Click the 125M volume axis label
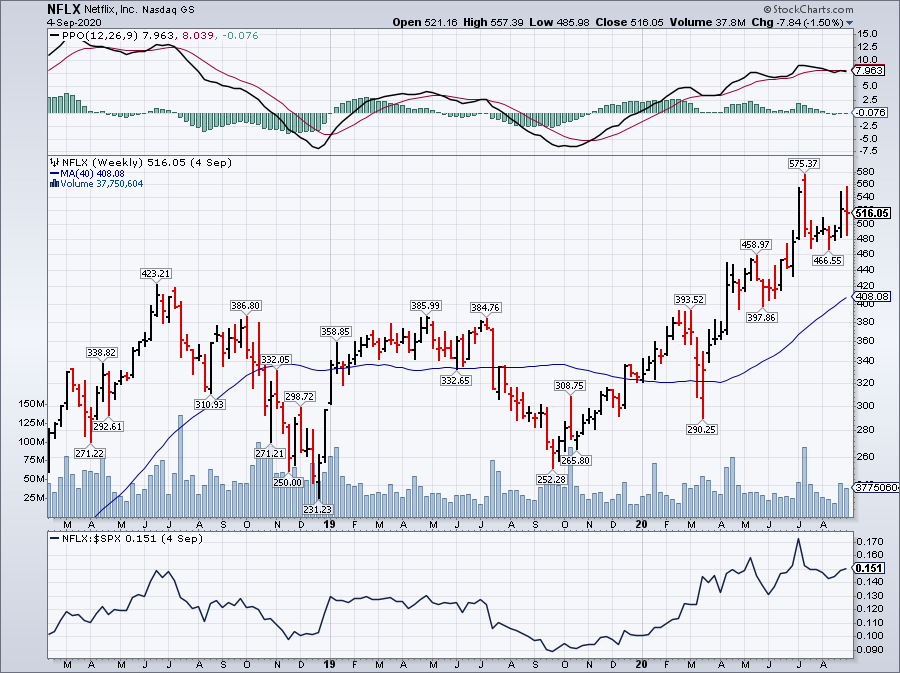This screenshot has height=673, width=900. coord(32,423)
